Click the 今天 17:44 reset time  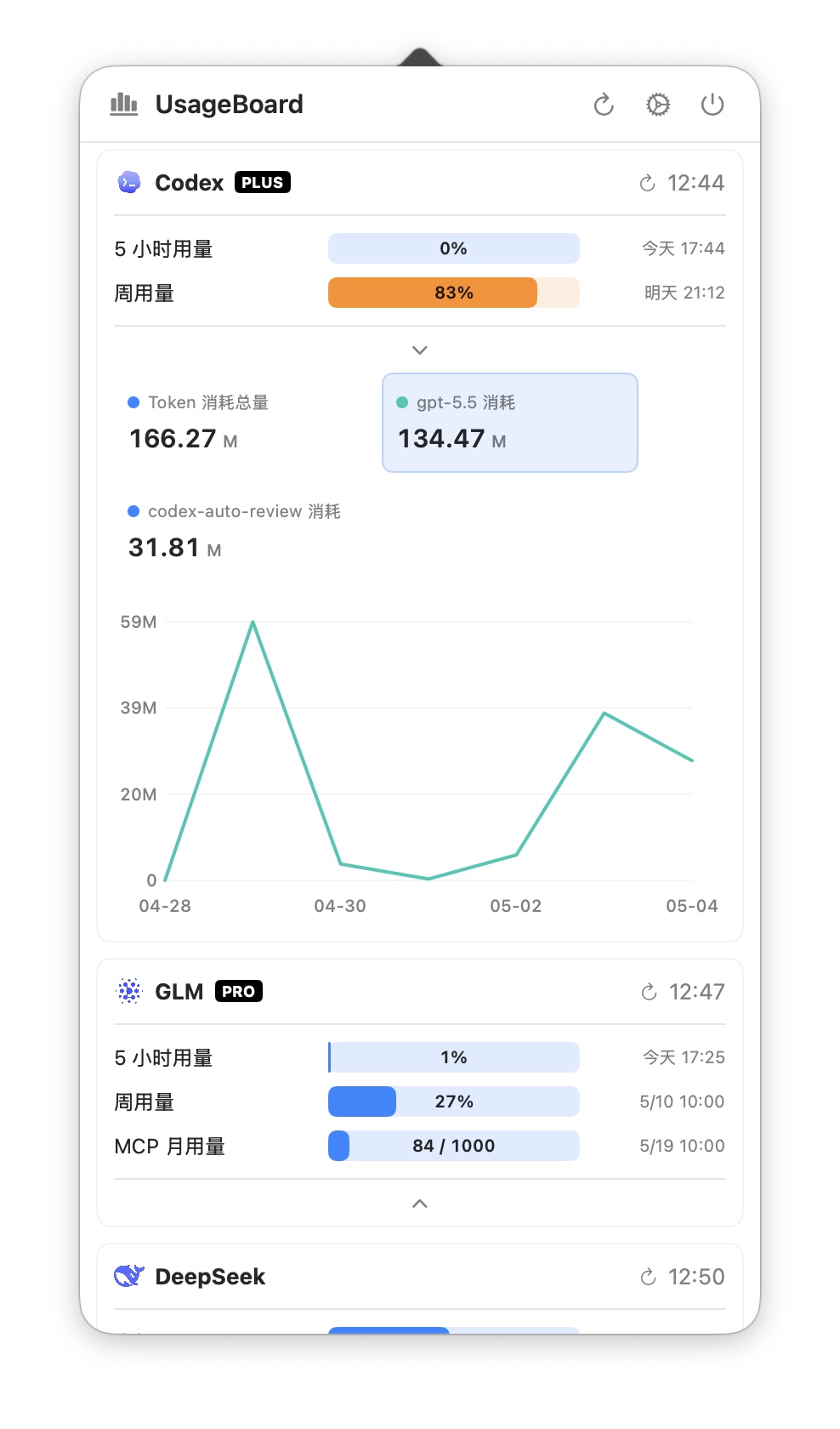684,248
